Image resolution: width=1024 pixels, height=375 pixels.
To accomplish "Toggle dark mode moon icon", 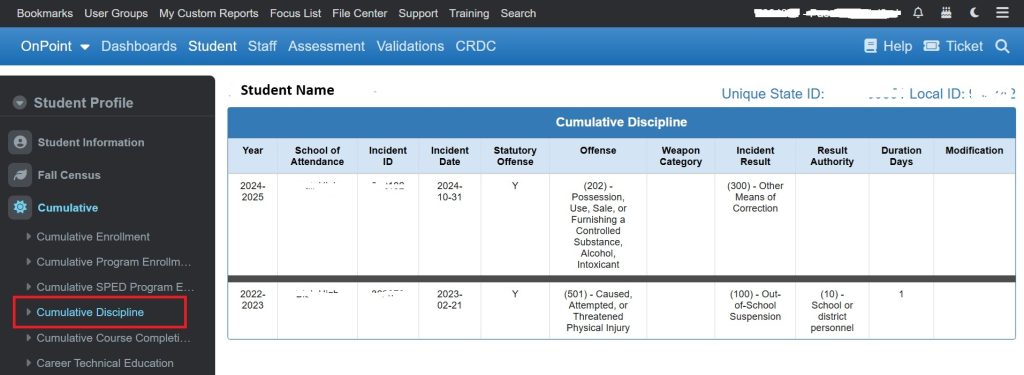I will (x=974, y=13).
